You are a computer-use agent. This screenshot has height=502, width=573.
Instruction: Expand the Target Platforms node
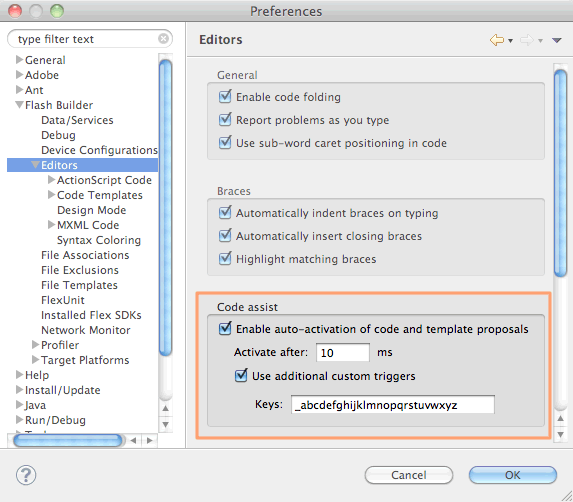point(36,360)
